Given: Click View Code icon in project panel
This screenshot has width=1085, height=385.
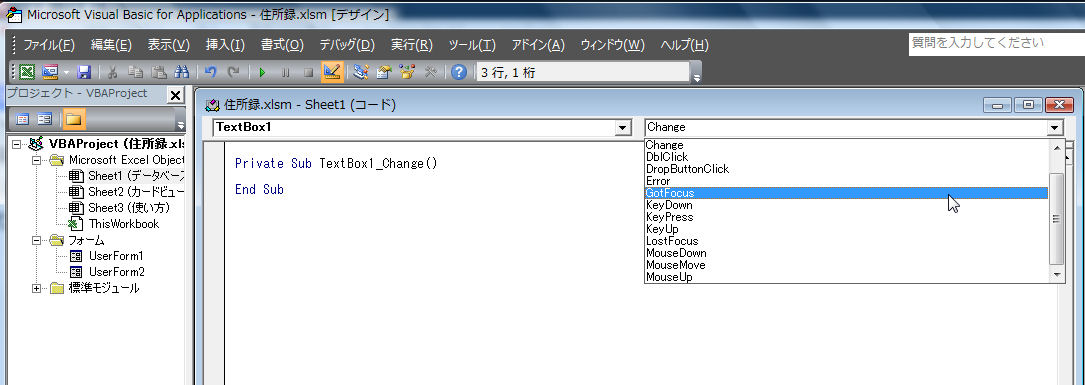Looking at the screenshot, I should click(23, 119).
